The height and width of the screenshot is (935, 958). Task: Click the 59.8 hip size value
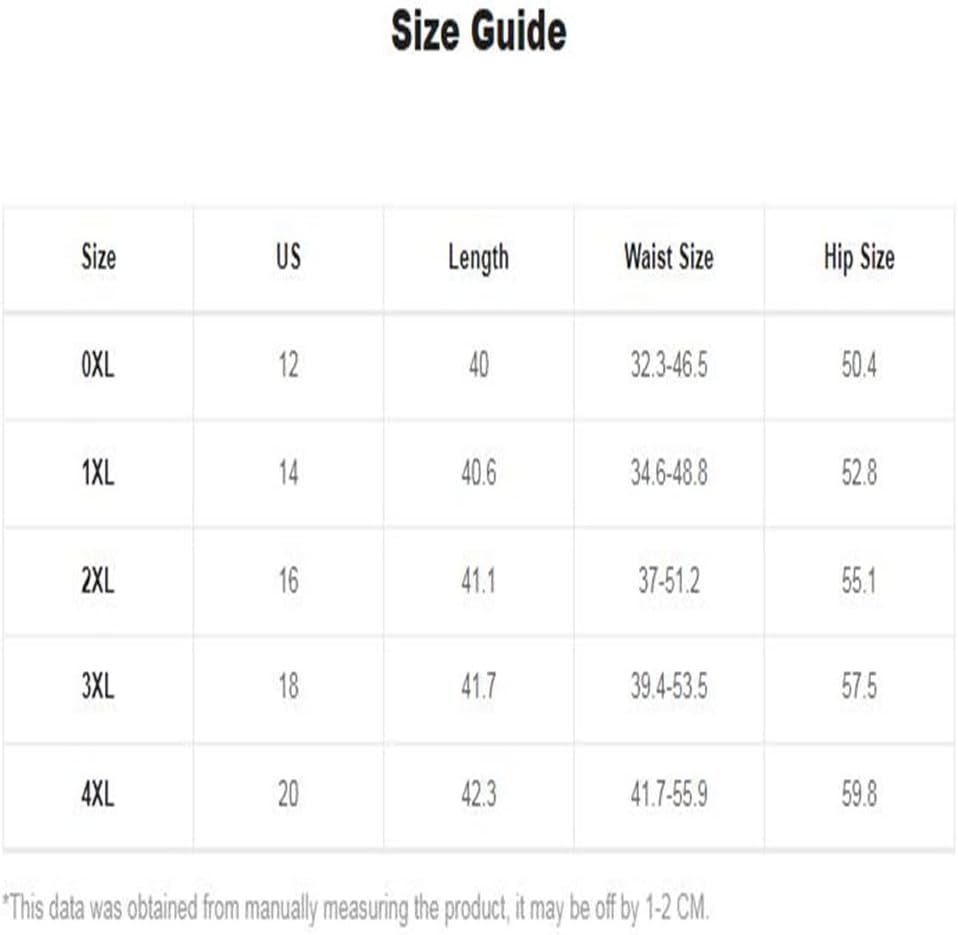click(x=858, y=795)
